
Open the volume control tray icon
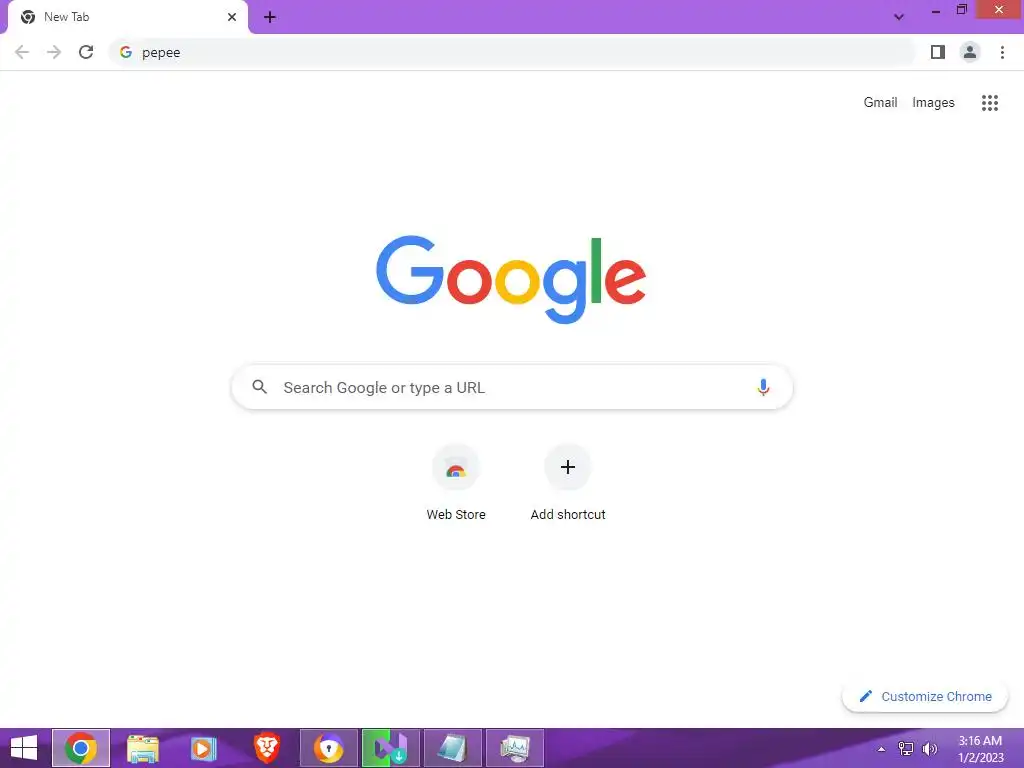(929, 749)
